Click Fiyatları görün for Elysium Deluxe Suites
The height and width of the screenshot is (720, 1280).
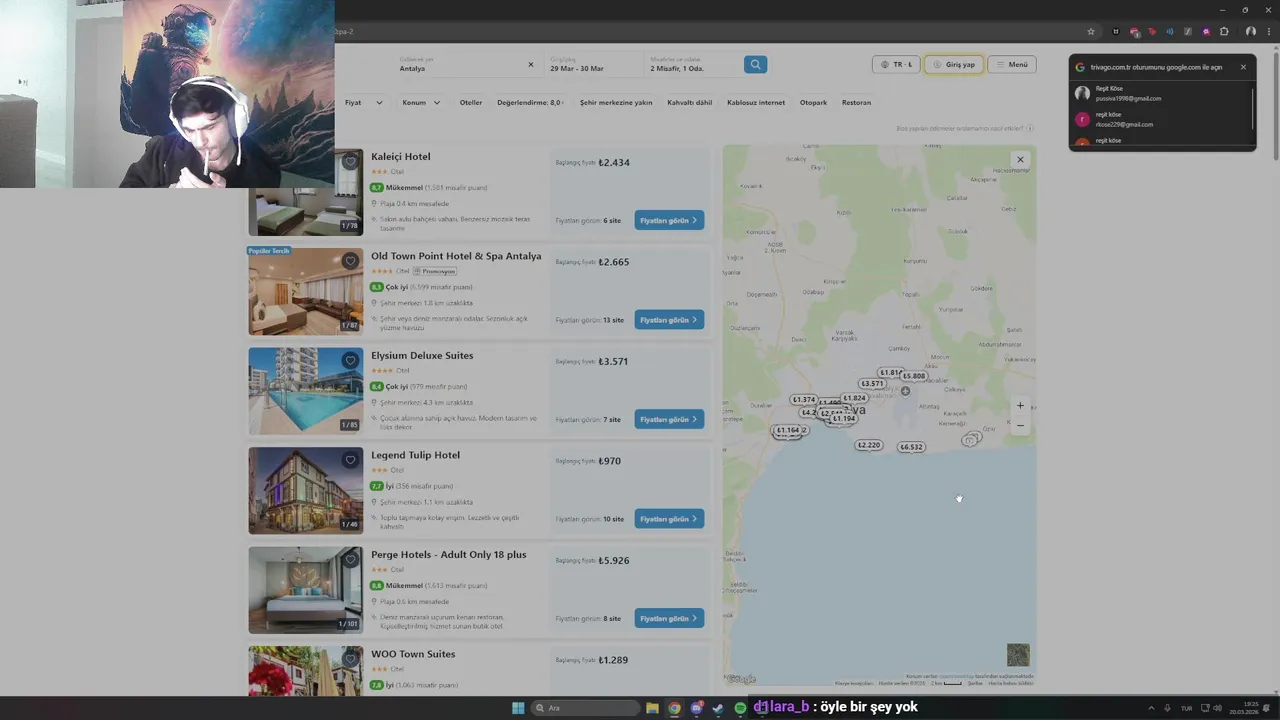[669, 419]
